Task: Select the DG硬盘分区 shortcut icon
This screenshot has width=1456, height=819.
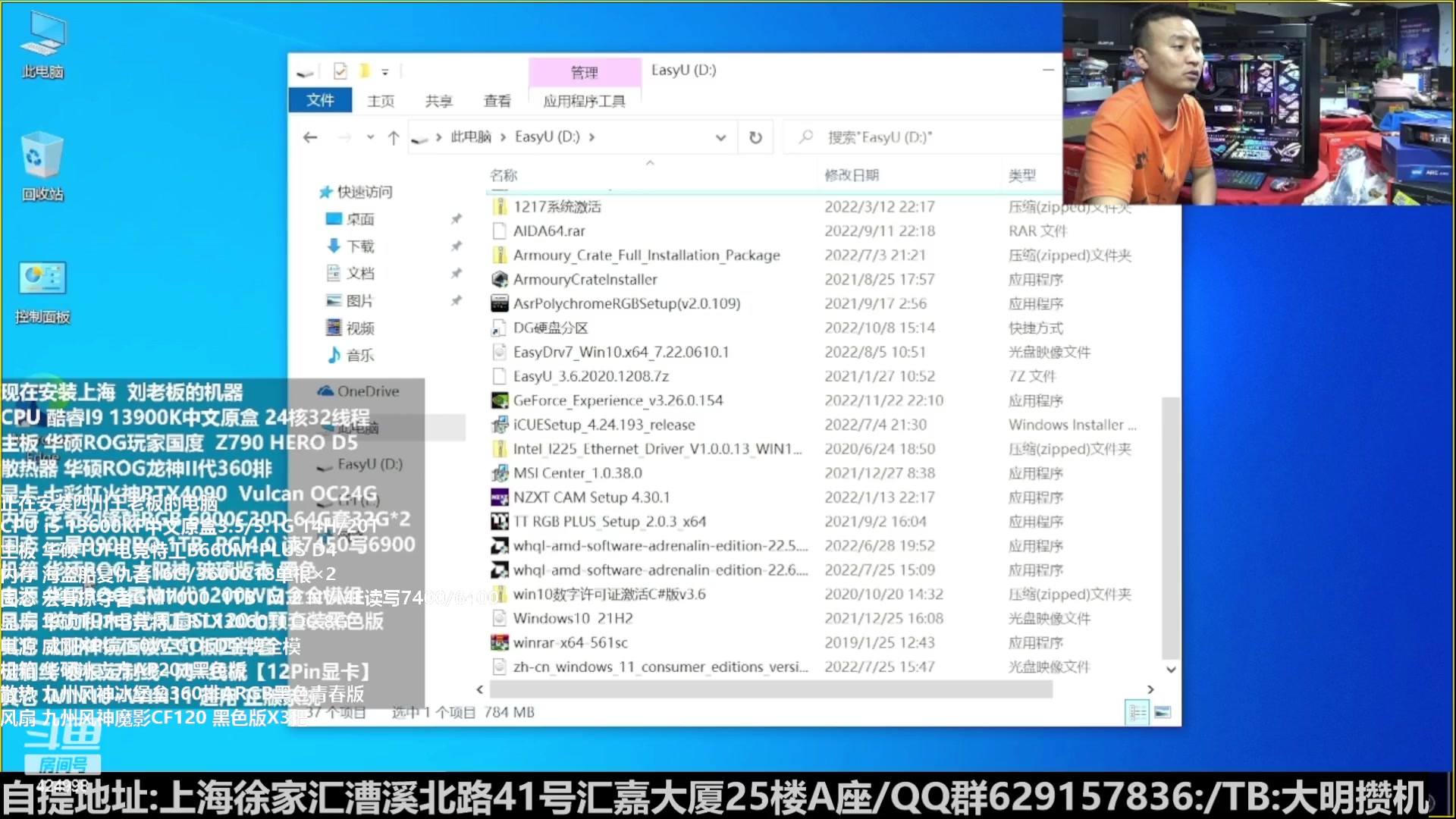Action: tap(499, 328)
